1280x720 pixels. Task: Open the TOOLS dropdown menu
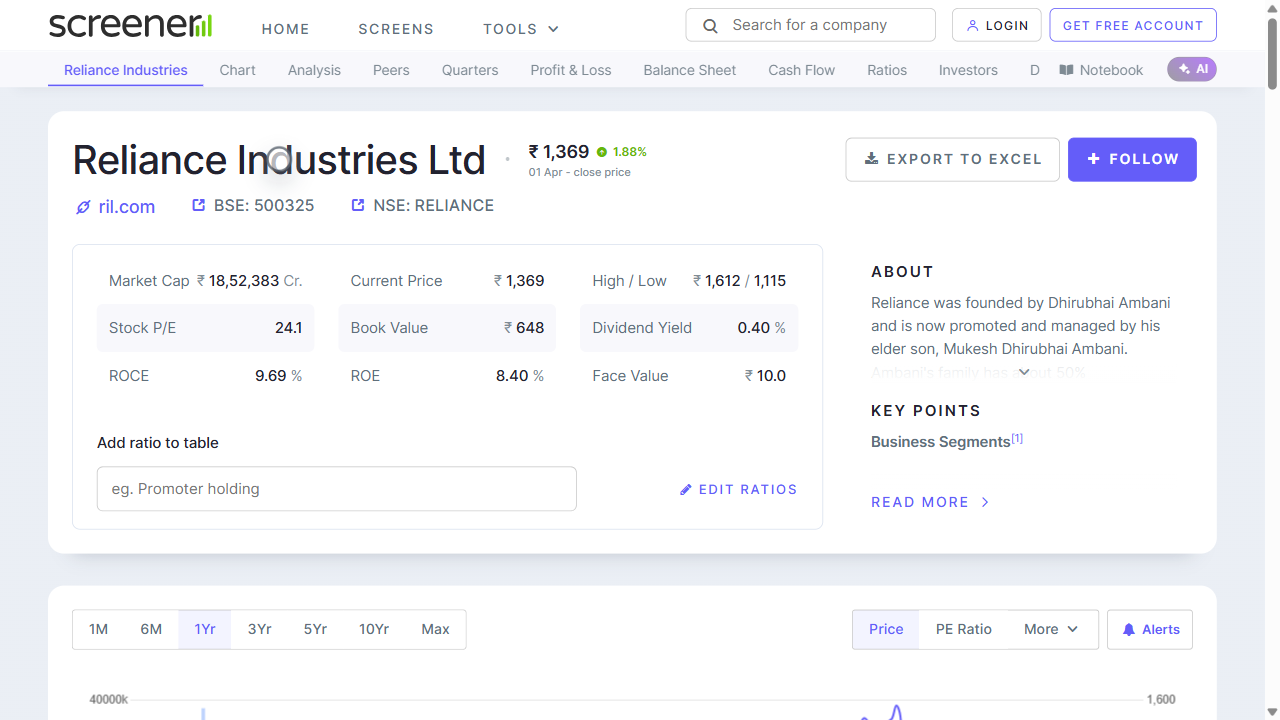tap(520, 29)
